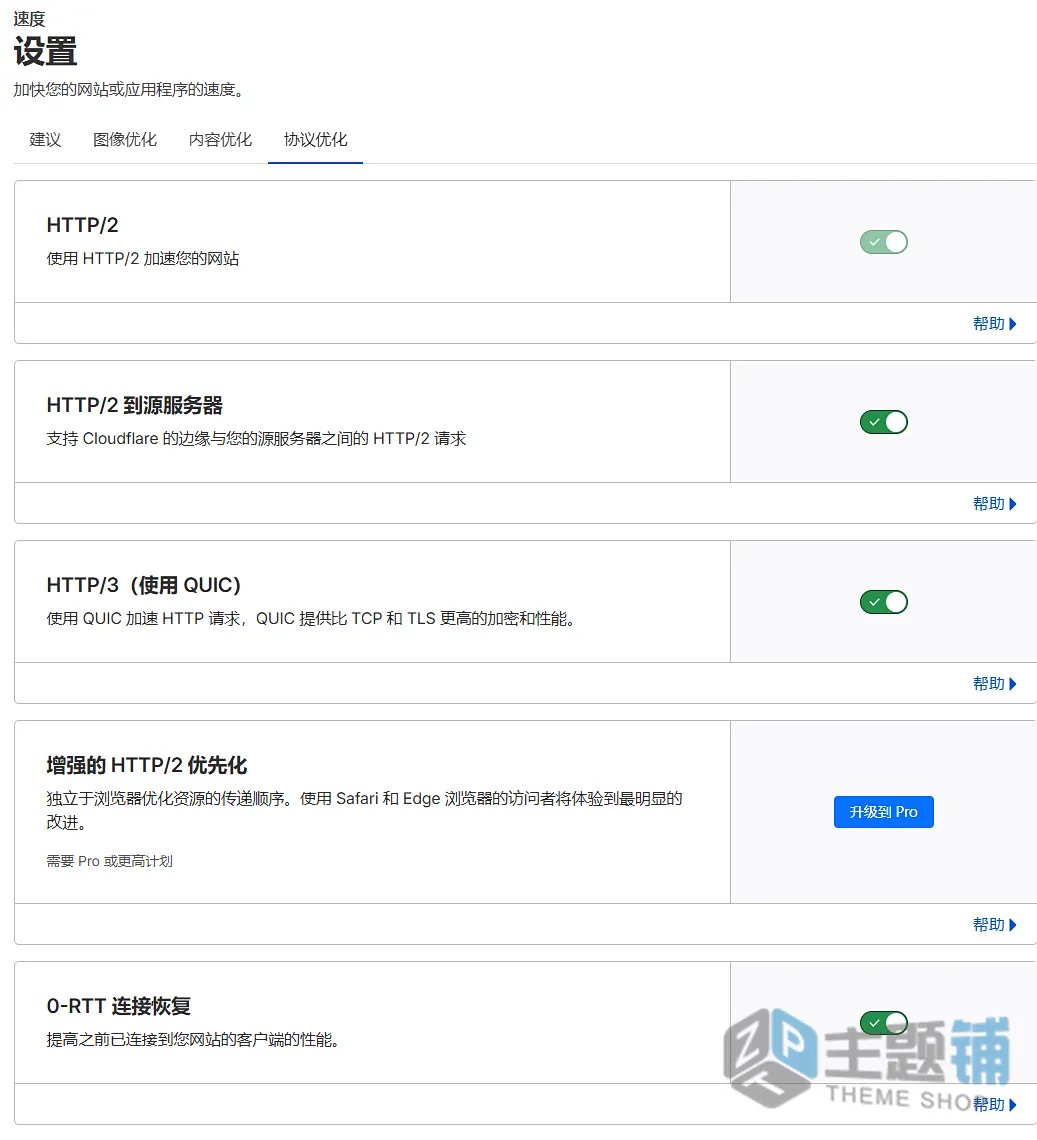
Task: Click the '增强的 HTTP/2 优先化' heading
Action: 147,765
